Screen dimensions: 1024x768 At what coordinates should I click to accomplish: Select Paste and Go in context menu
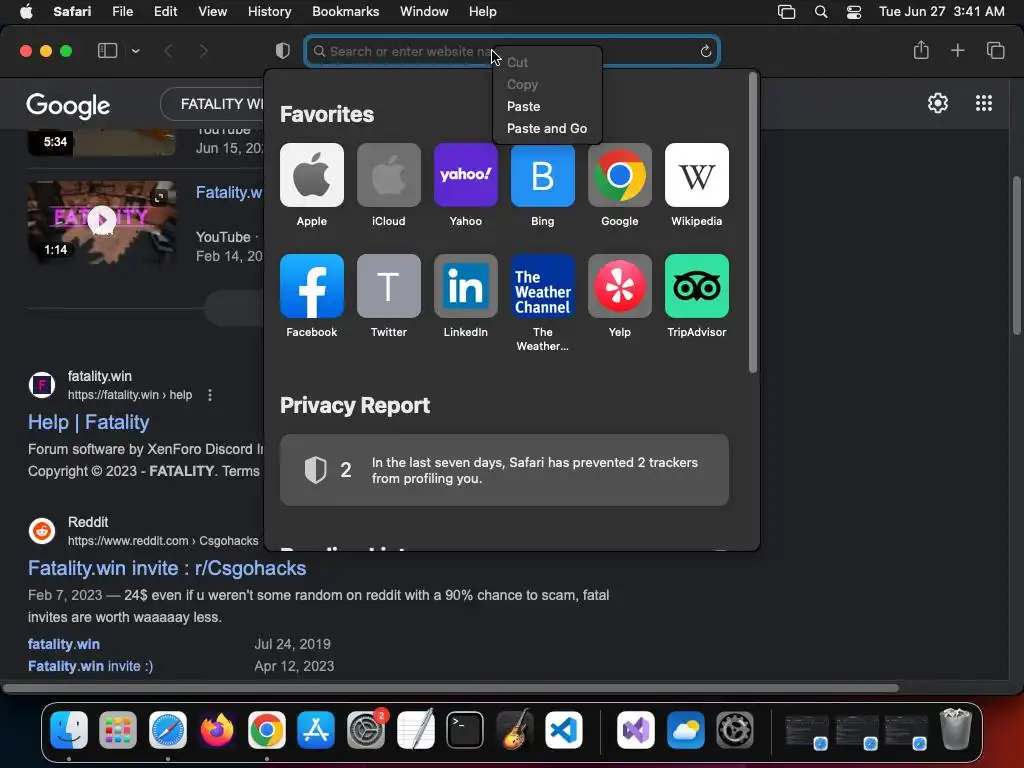click(547, 129)
